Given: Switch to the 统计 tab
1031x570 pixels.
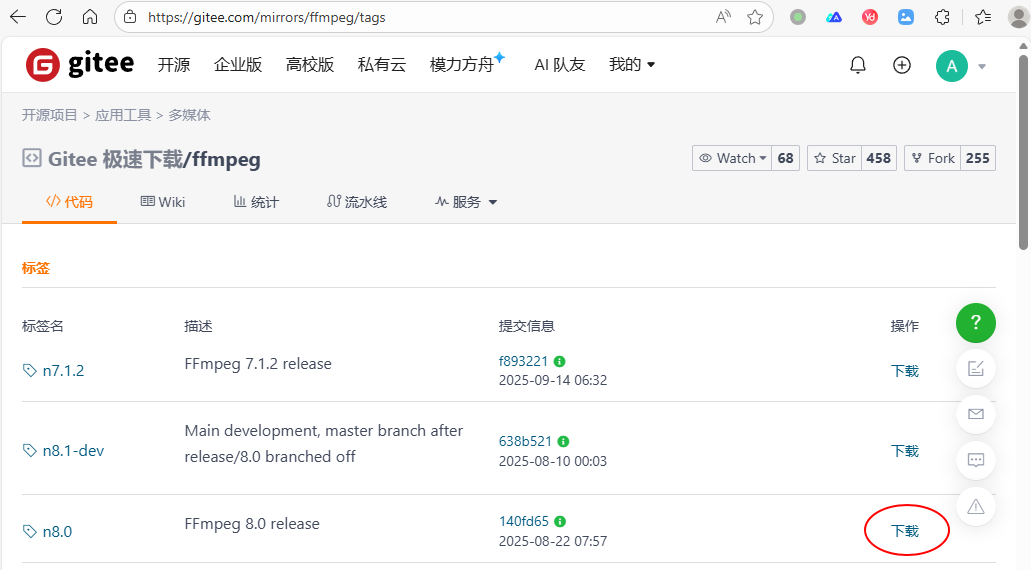Looking at the screenshot, I should point(256,202).
